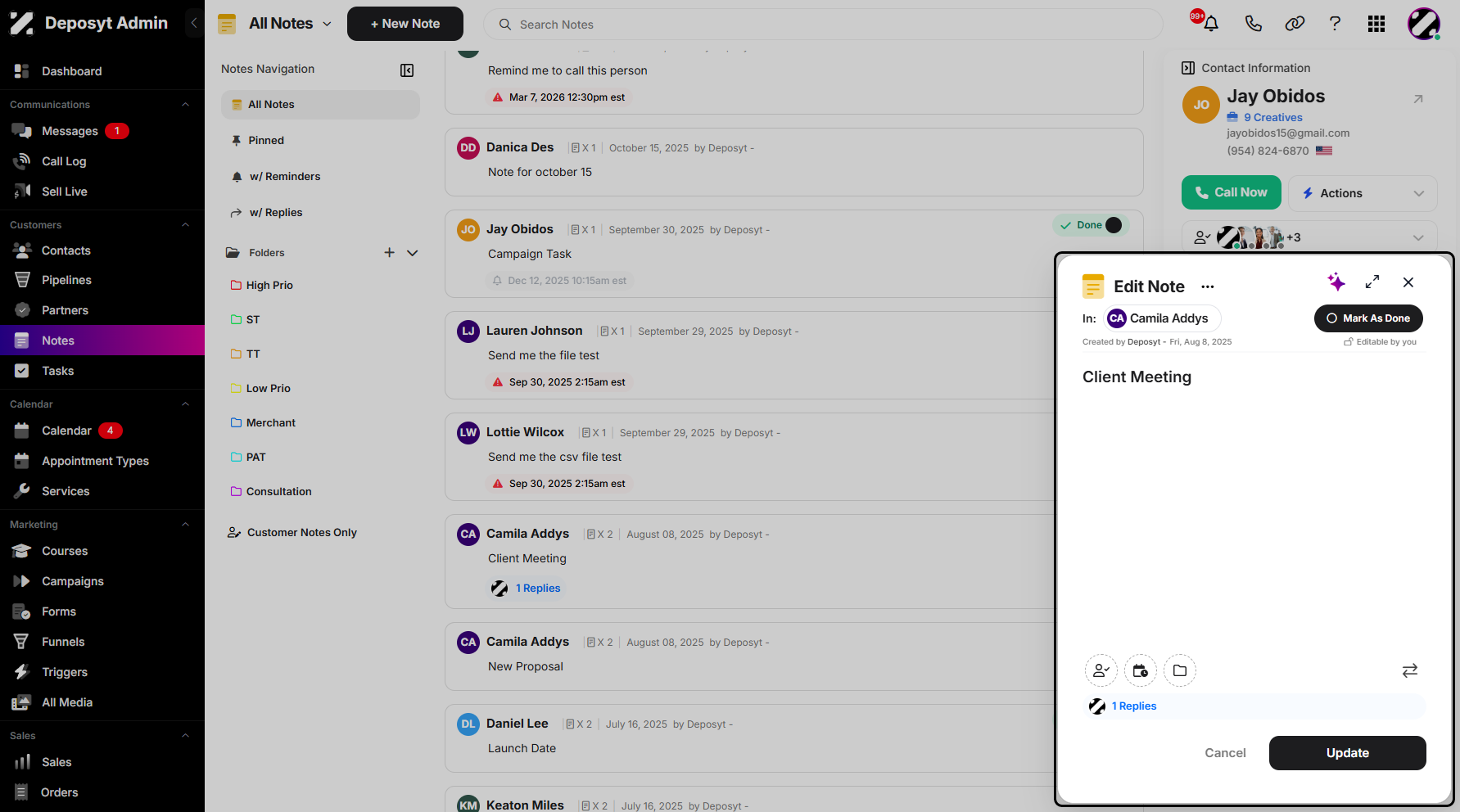The image size is (1460, 812).
Task: Click the assign user icon in note editor
Action: [1101, 671]
